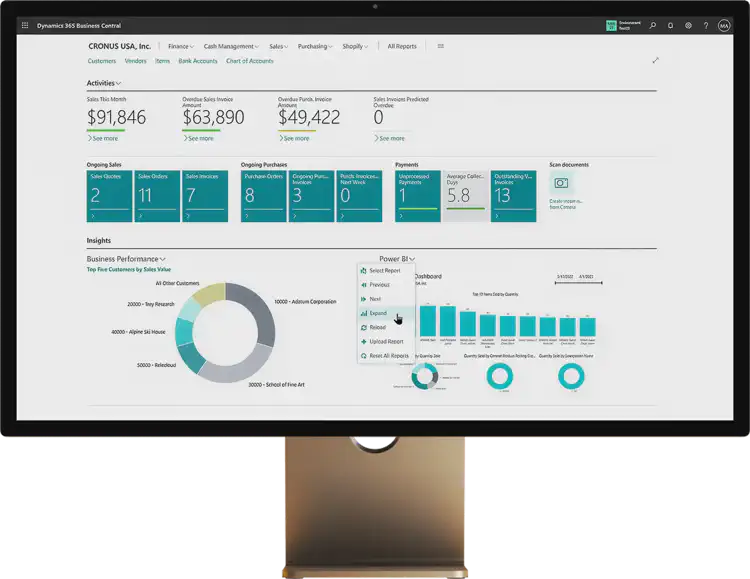This screenshot has height=579, width=750.
Task: Expand the Finance menu
Action: [181, 46]
